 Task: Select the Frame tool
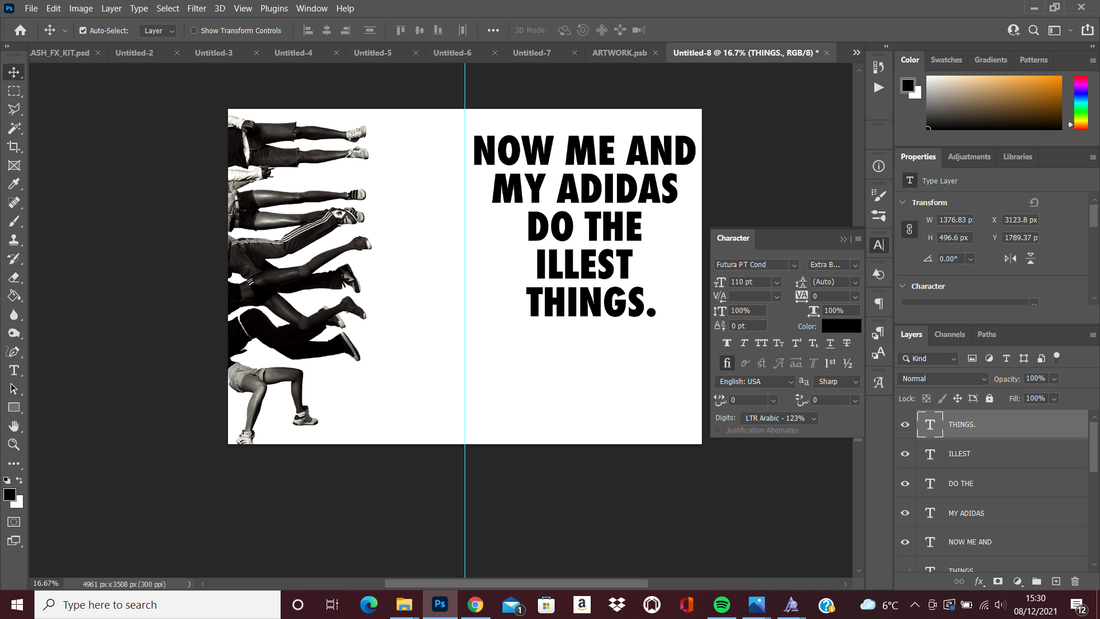click(14, 166)
